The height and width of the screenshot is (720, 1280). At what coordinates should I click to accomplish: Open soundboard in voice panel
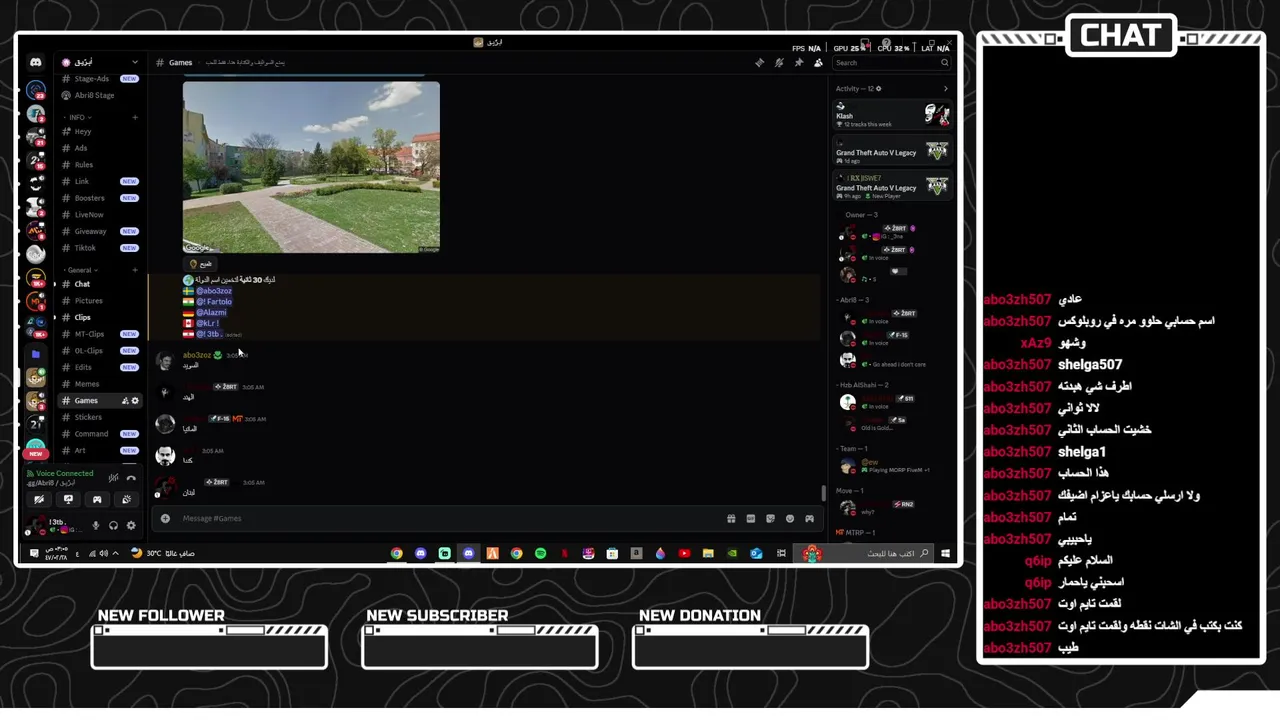point(126,499)
